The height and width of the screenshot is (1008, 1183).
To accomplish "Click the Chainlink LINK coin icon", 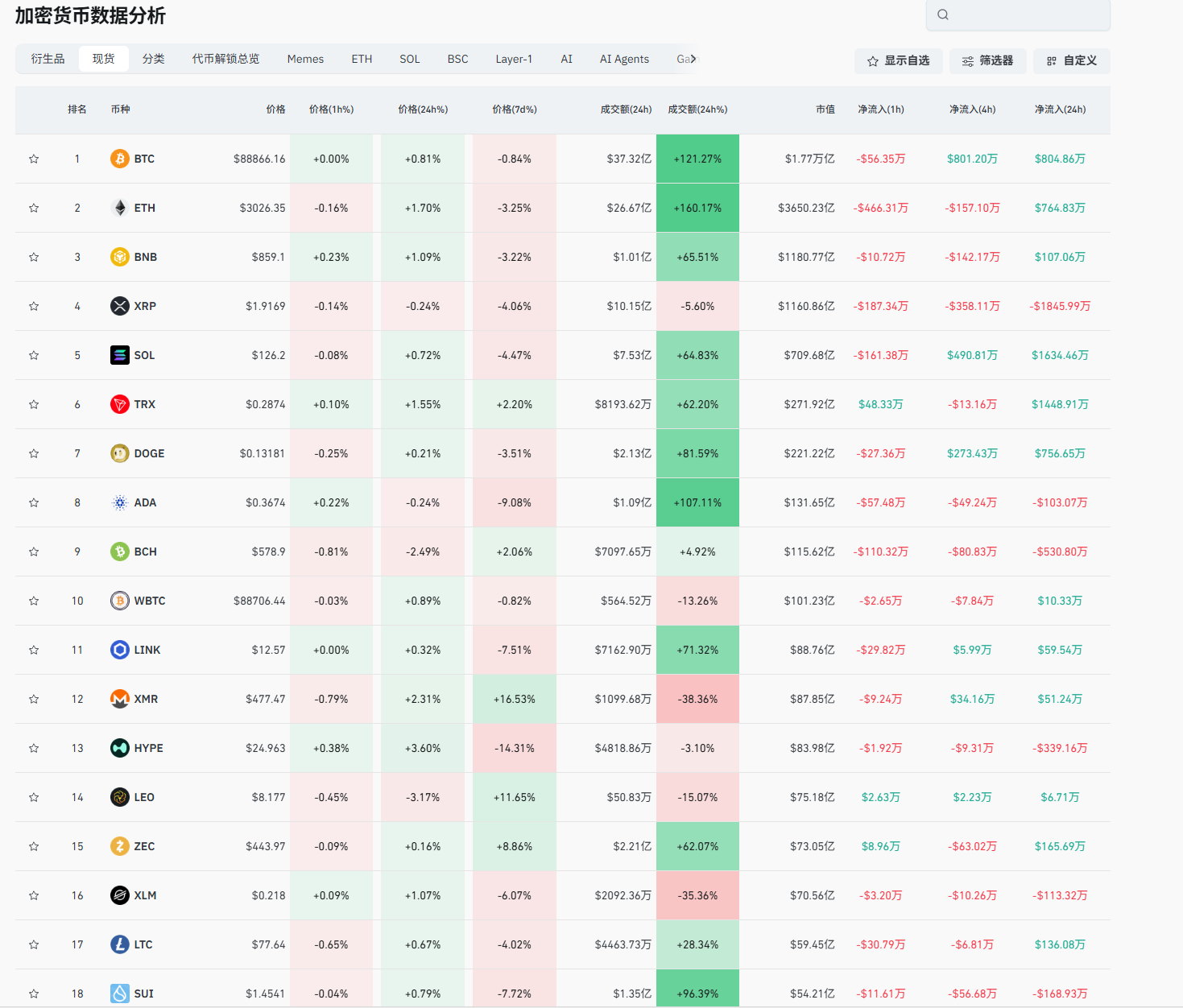I will pos(119,650).
